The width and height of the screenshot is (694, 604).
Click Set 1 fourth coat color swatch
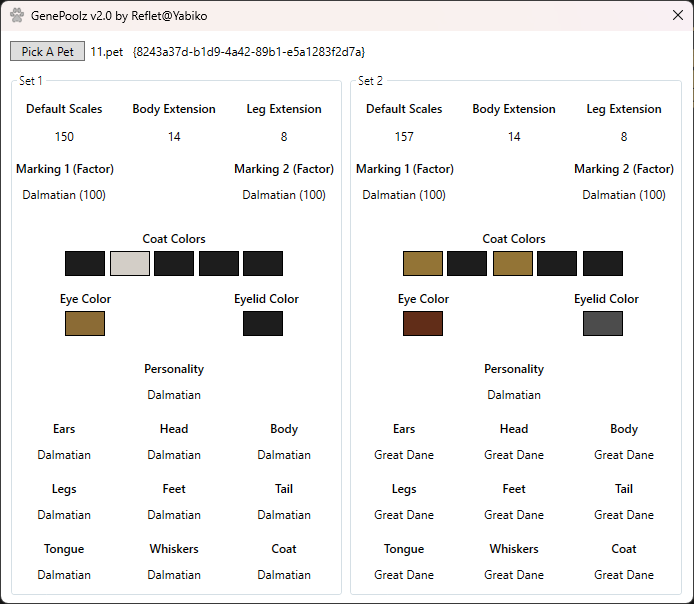219,263
